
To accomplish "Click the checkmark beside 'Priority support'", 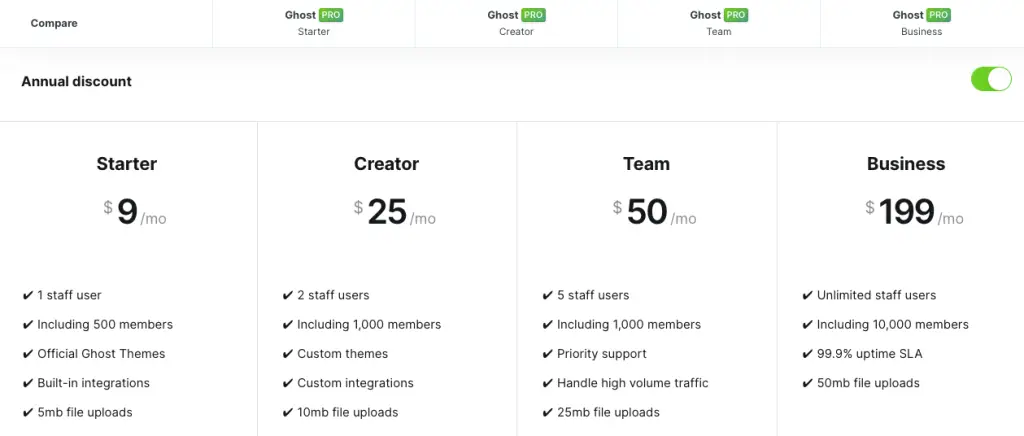I will point(547,354).
